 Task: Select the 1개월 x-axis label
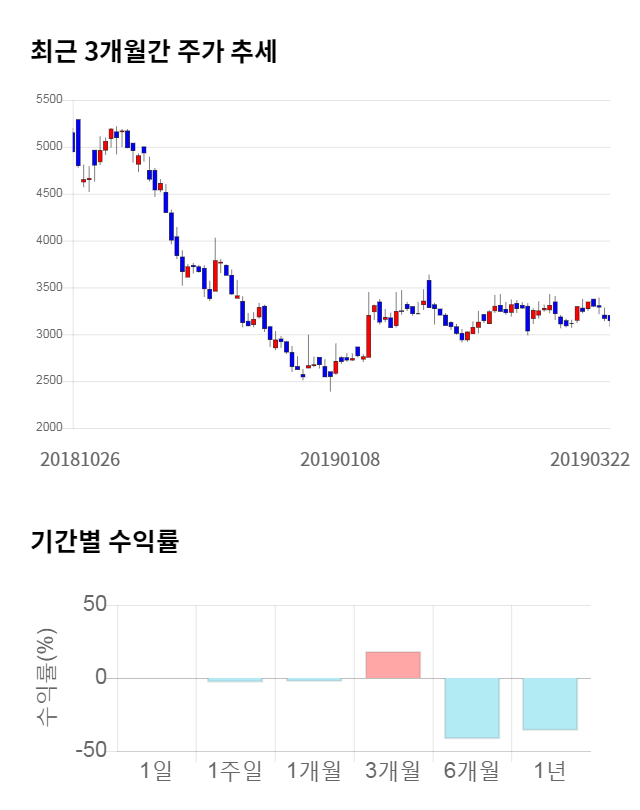pos(313,771)
